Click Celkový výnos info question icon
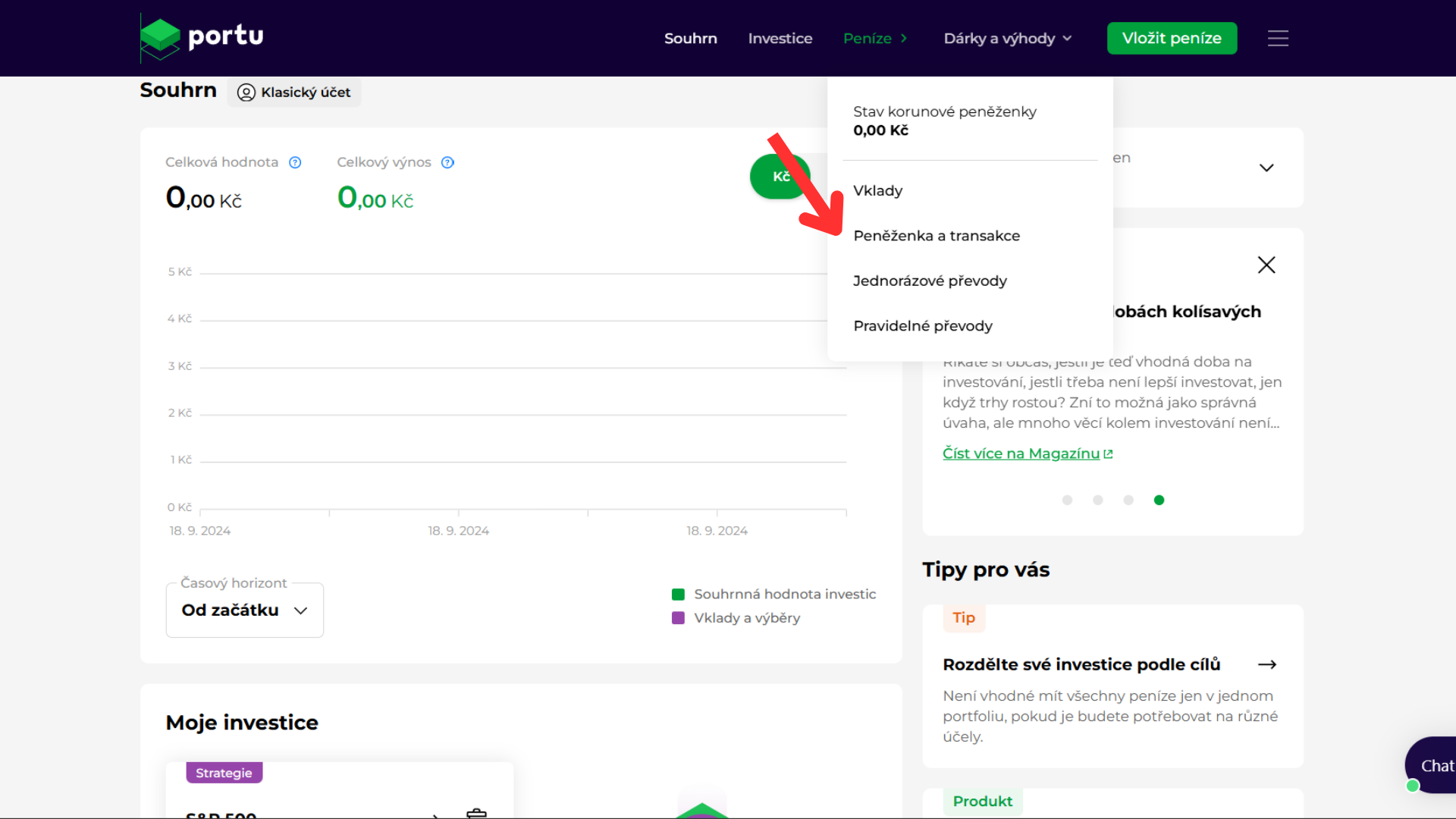Screen dimensions: 1456x819 point(447,162)
